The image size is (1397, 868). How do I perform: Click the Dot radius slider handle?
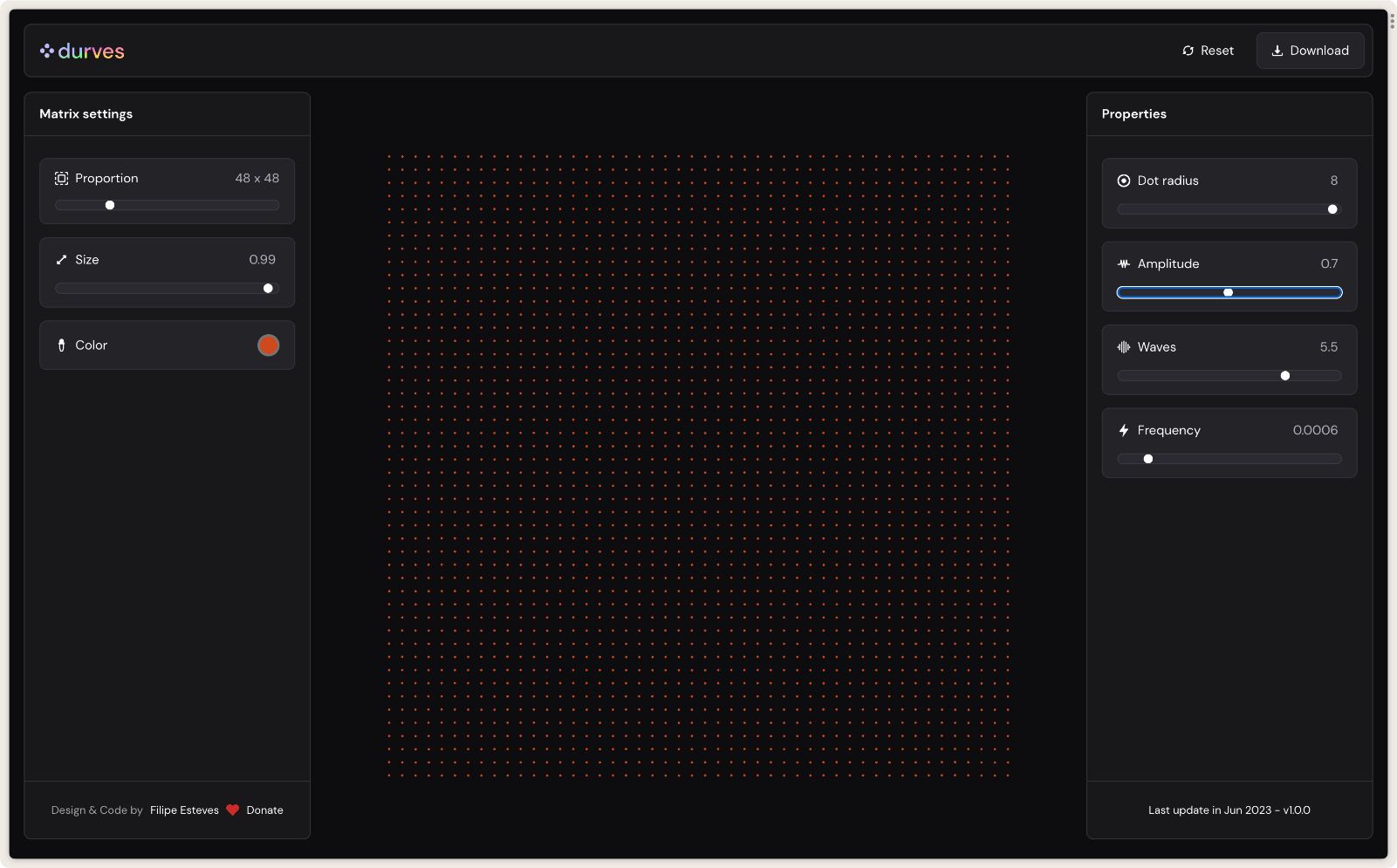click(x=1332, y=209)
